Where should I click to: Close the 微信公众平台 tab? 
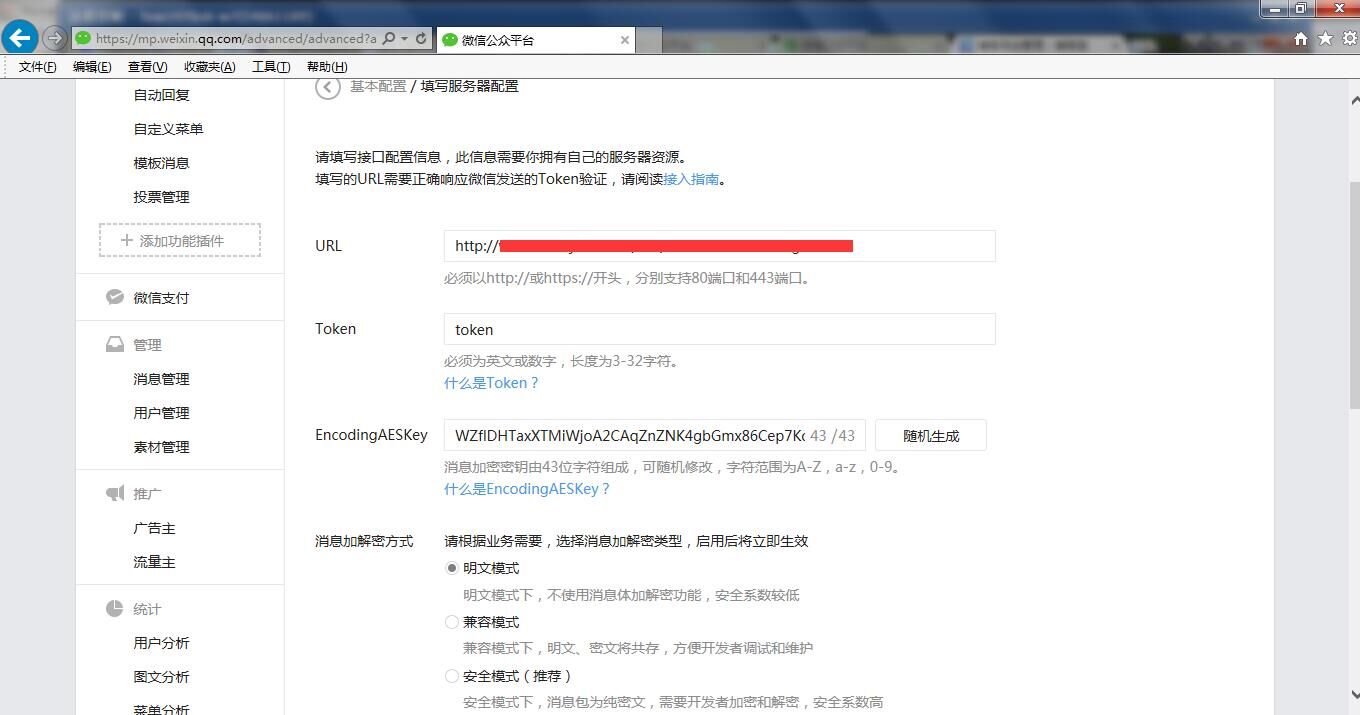[x=625, y=40]
